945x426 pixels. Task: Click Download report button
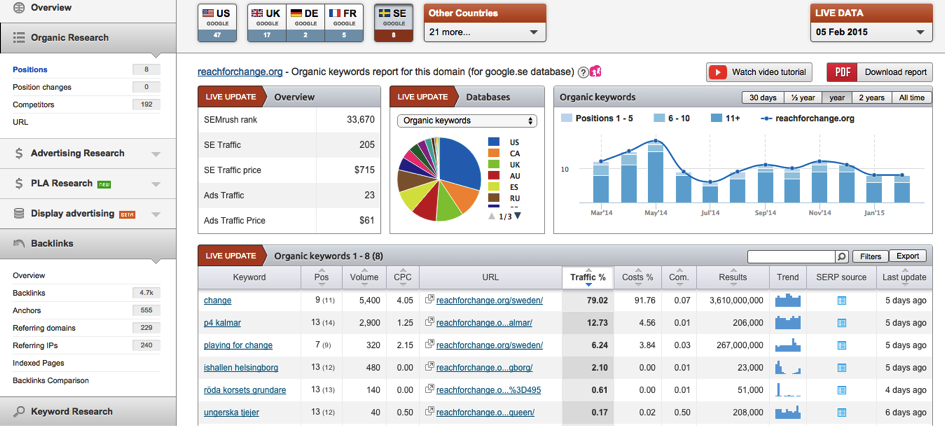tap(880, 72)
